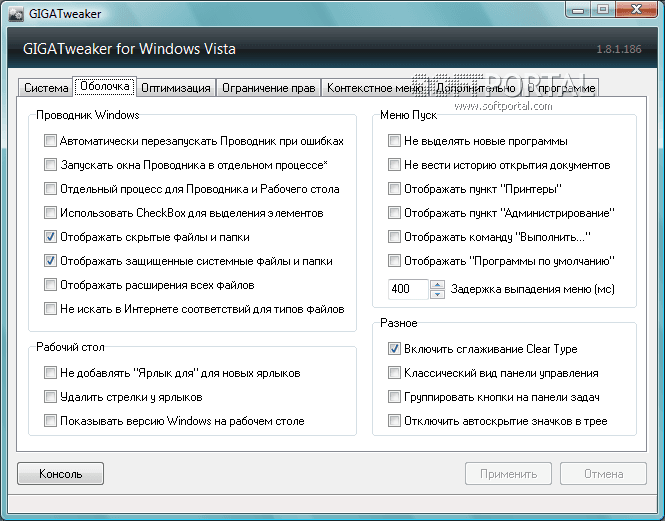Check Запускать окна Проводника в отдельном процессе
Screen dimensions: 665x521
(x=50, y=165)
